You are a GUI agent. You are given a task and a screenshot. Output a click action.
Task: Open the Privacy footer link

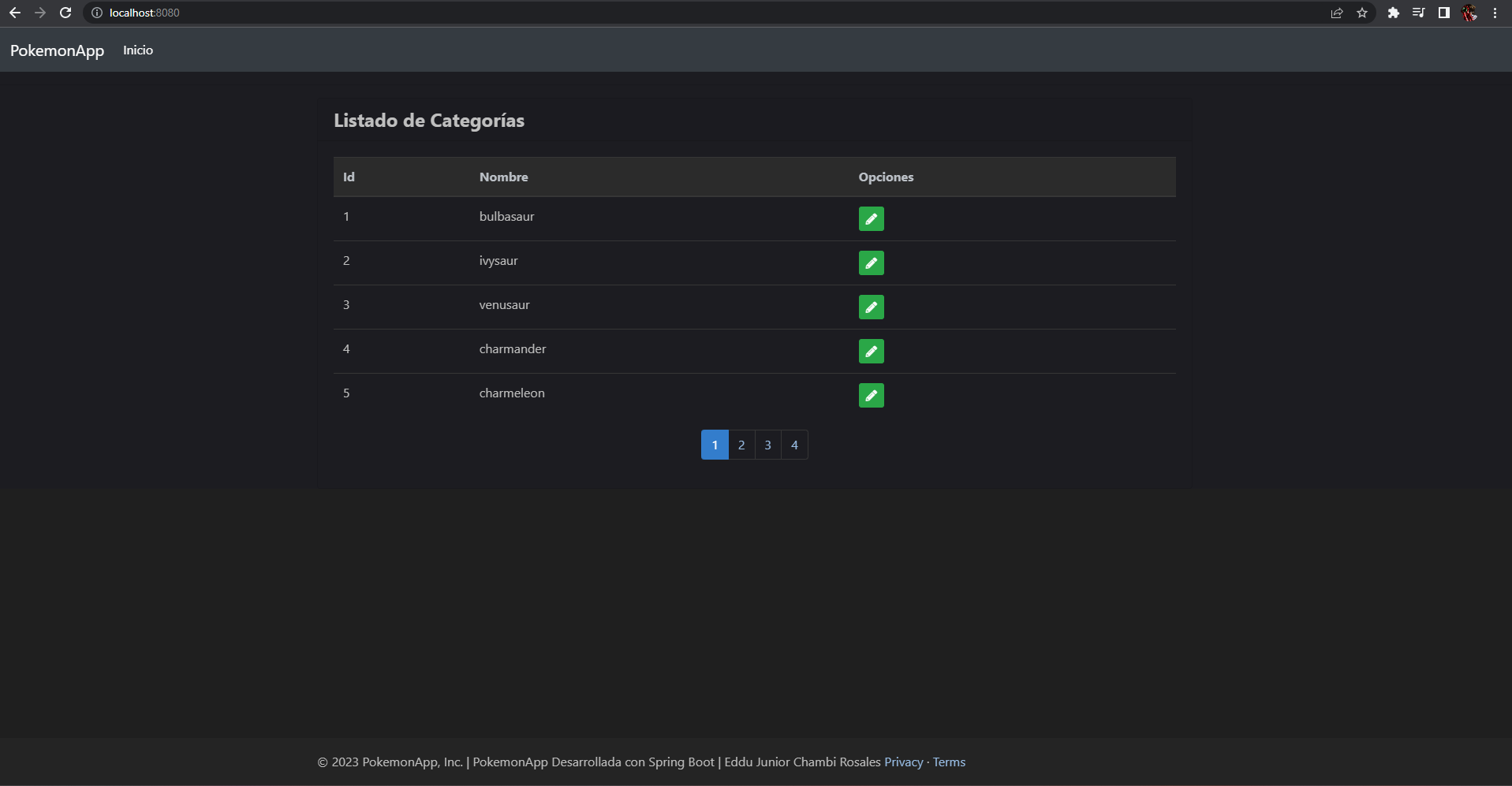click(x=903, y=762)
